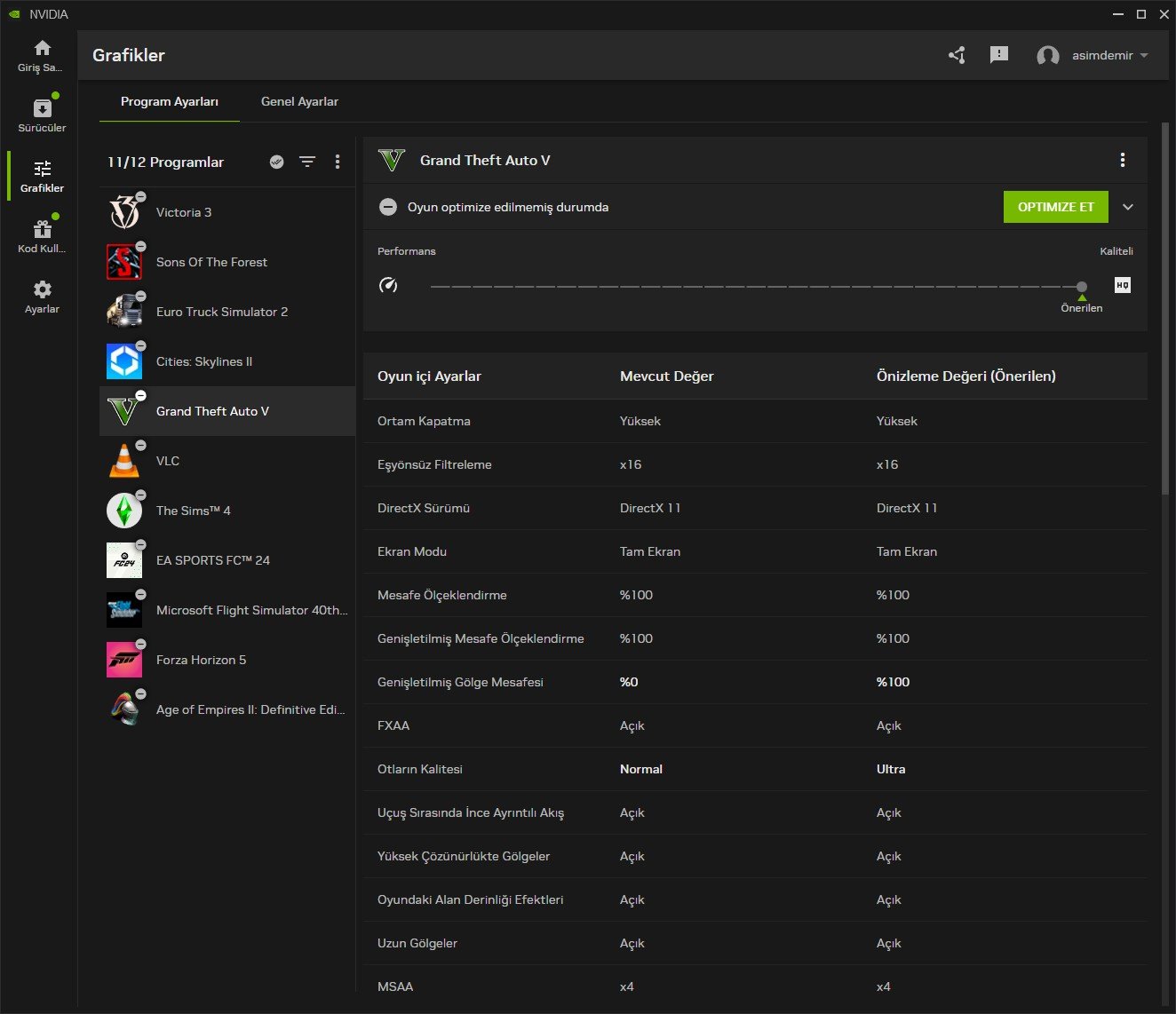Select Victoria 3 in the program list
This screenshot has width=1176, height=1014.
click(x=227, y=212)
